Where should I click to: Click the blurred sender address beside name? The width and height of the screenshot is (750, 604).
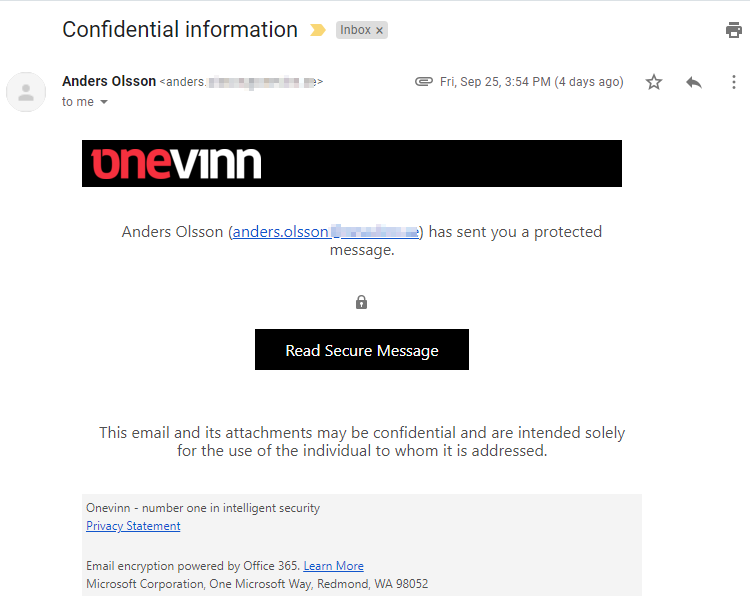(x=242, y=82)
